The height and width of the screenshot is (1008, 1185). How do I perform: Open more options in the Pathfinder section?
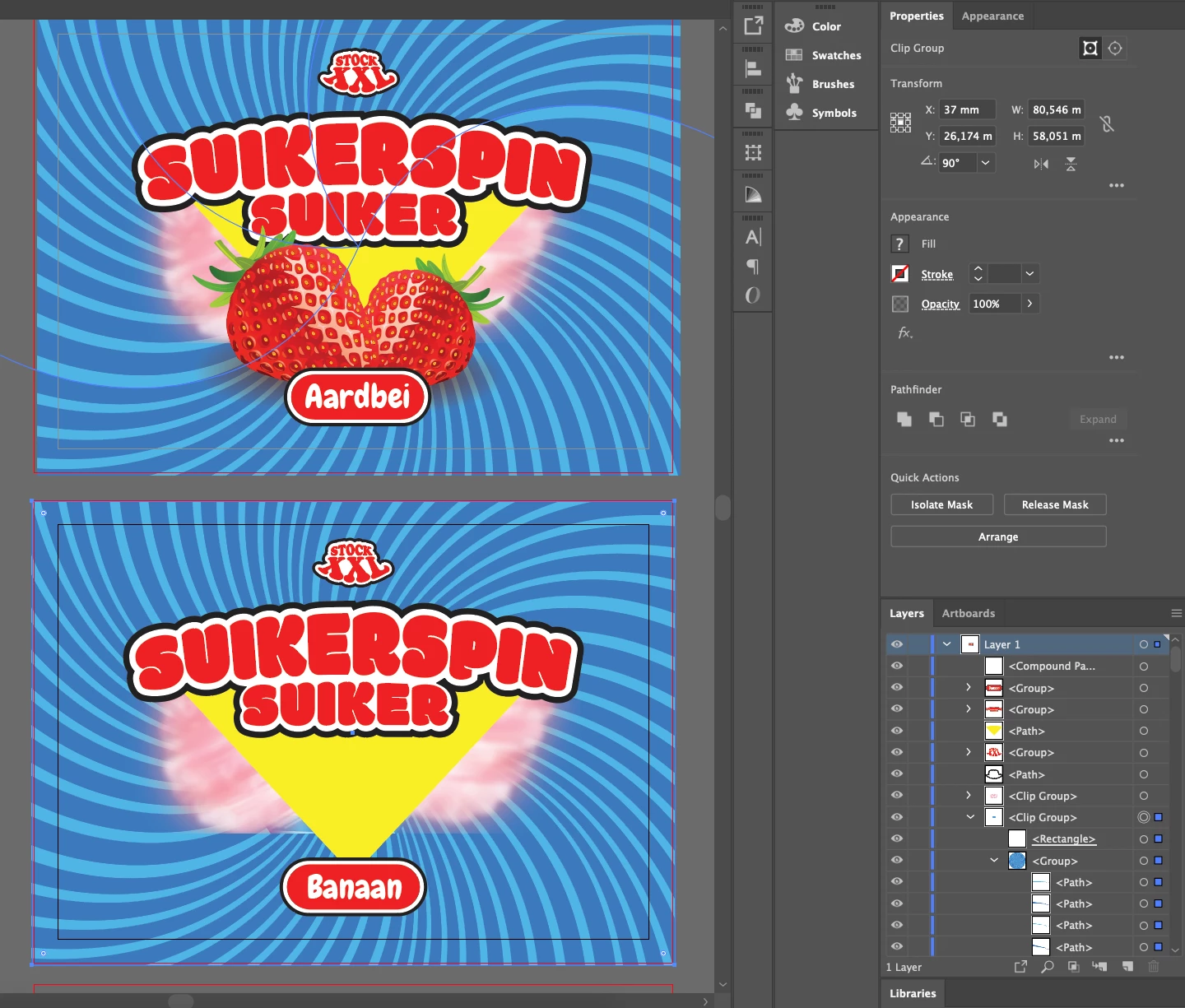pos(1116,440)
